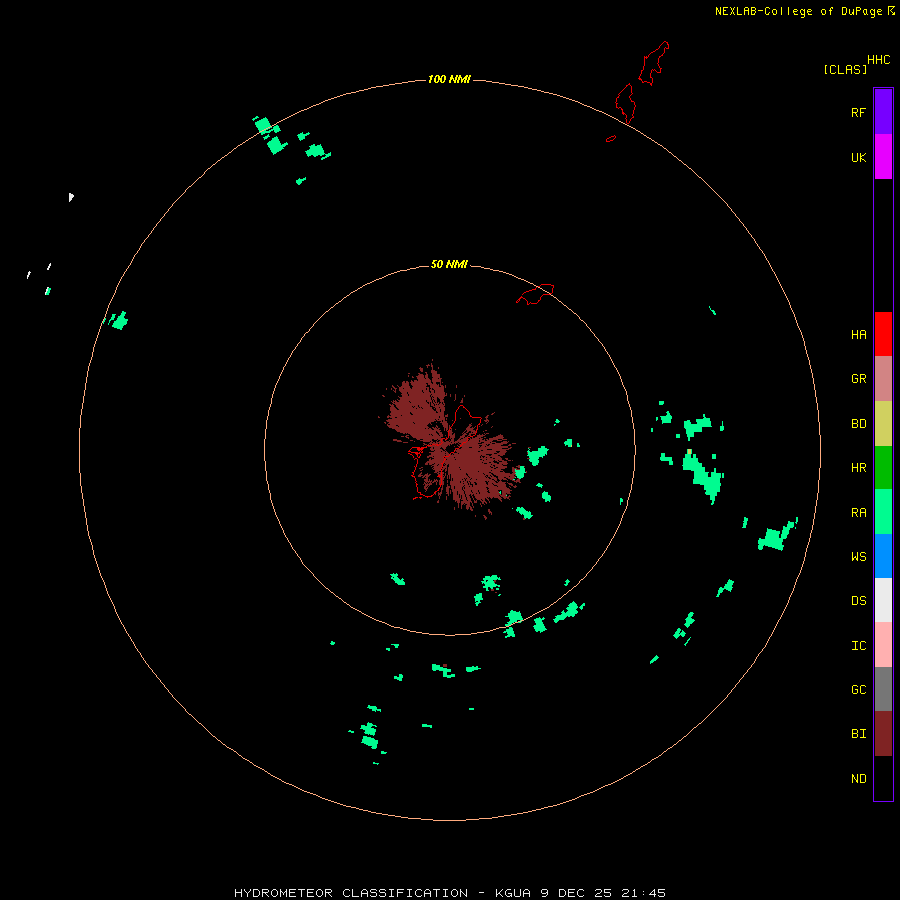Click the 50 NMI range ring label

click(x=449, y=264)
